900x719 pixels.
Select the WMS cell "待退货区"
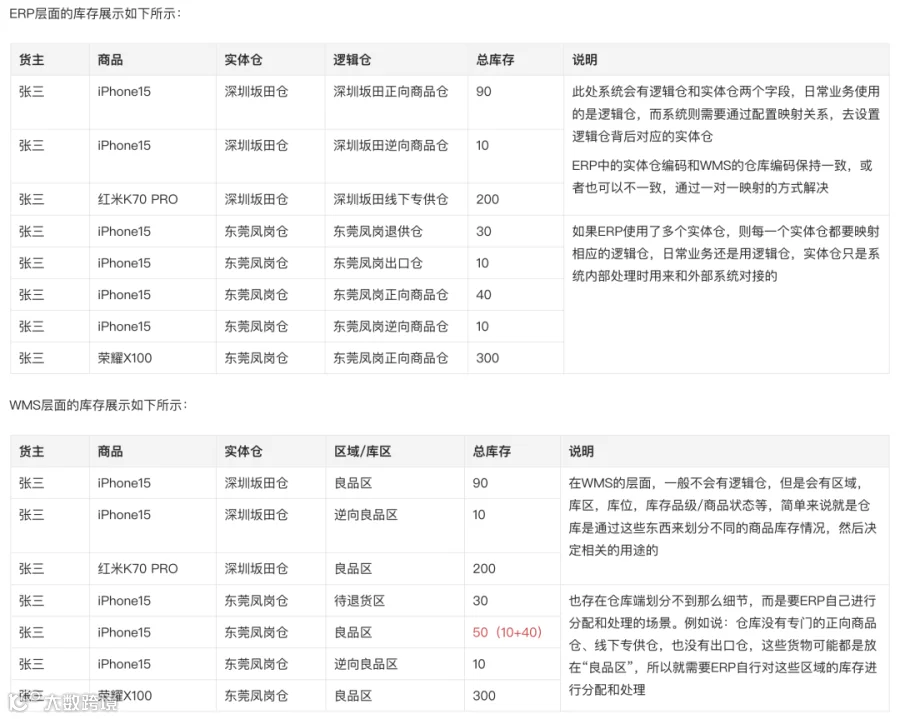pos(359,601)
